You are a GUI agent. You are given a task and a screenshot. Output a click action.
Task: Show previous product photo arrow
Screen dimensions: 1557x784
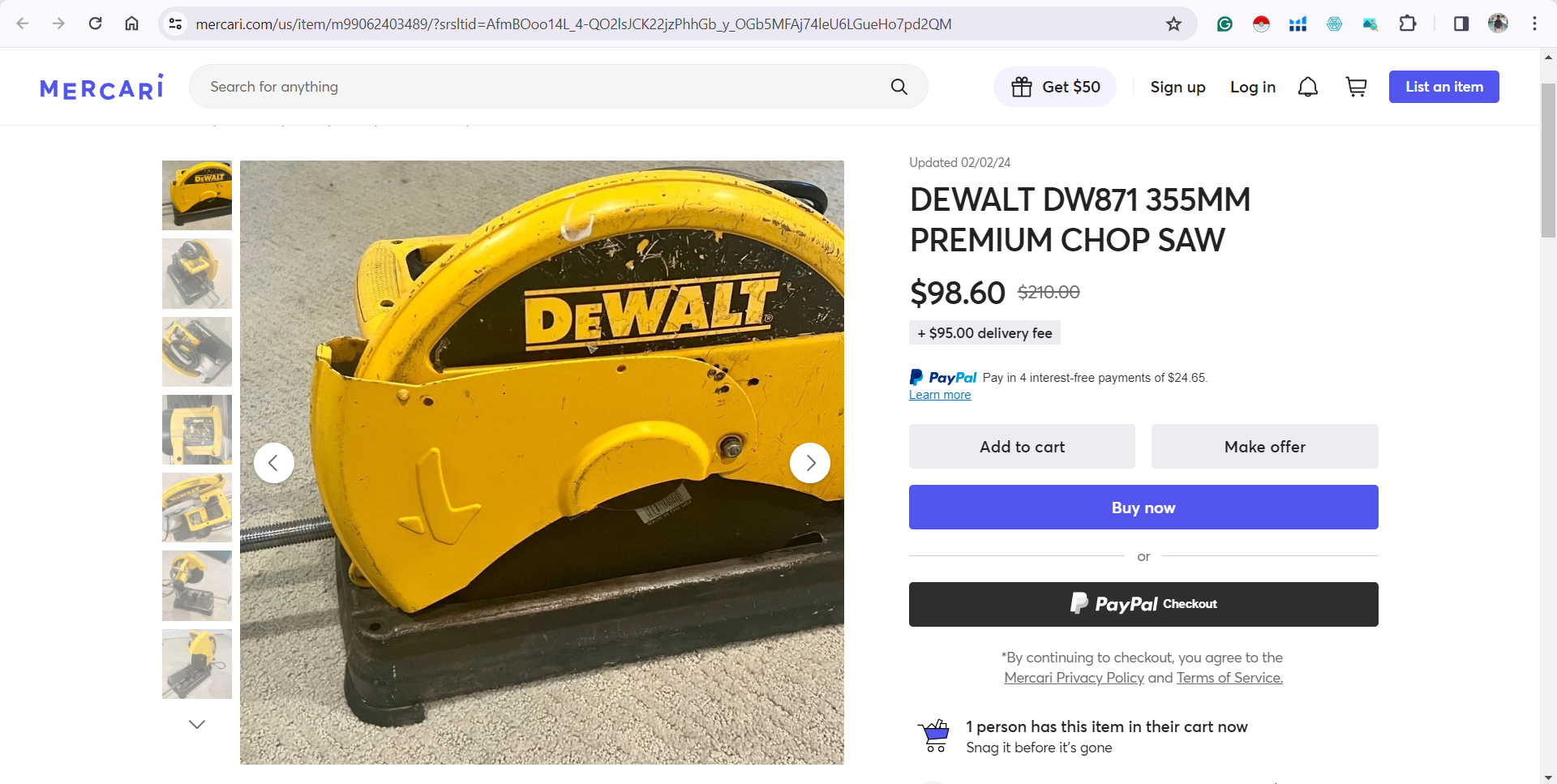[x=274, y=463]
